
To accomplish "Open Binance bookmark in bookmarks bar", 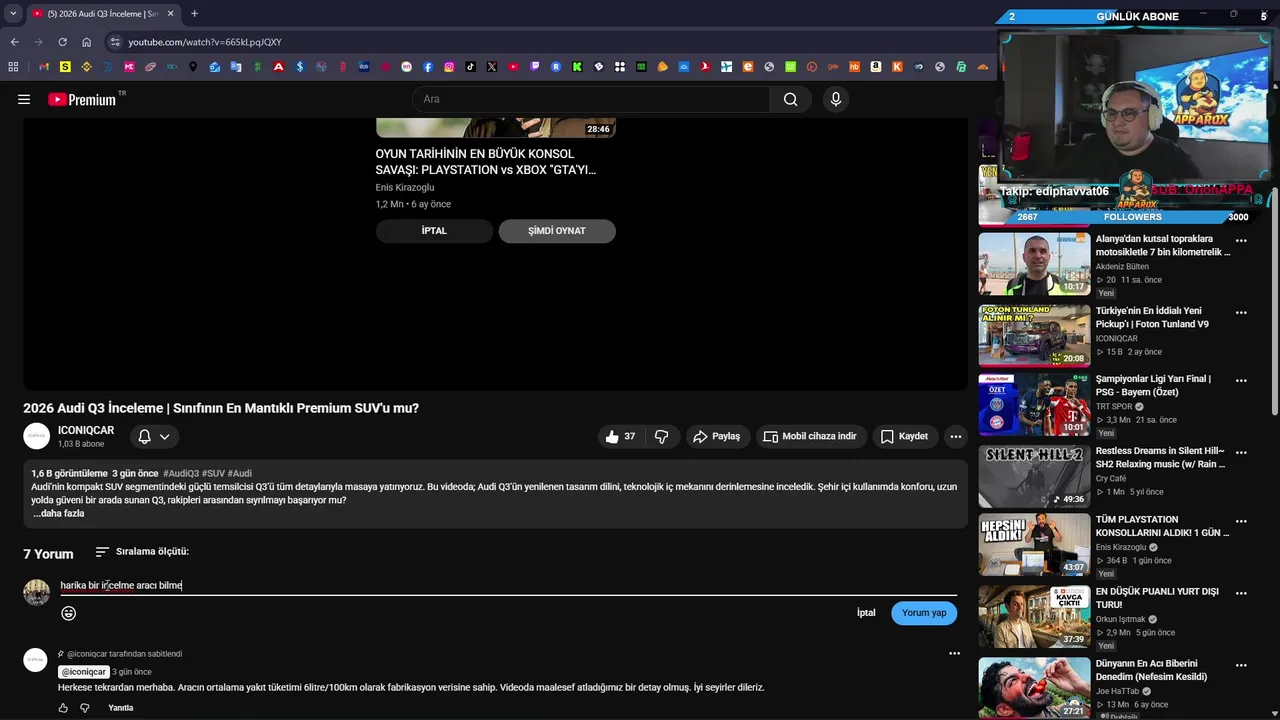I will click(86, 67).
